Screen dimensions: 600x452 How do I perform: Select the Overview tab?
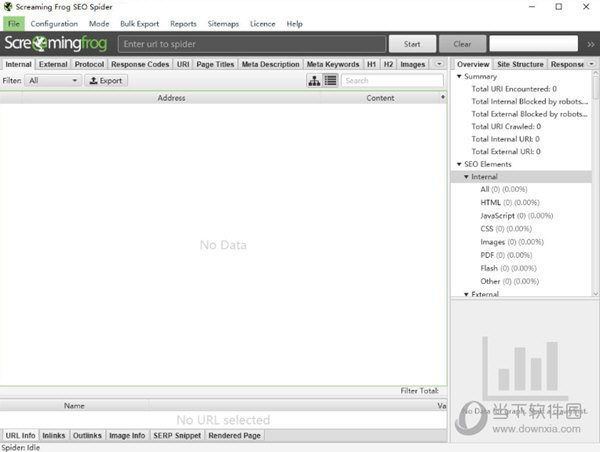coord(473,64)
